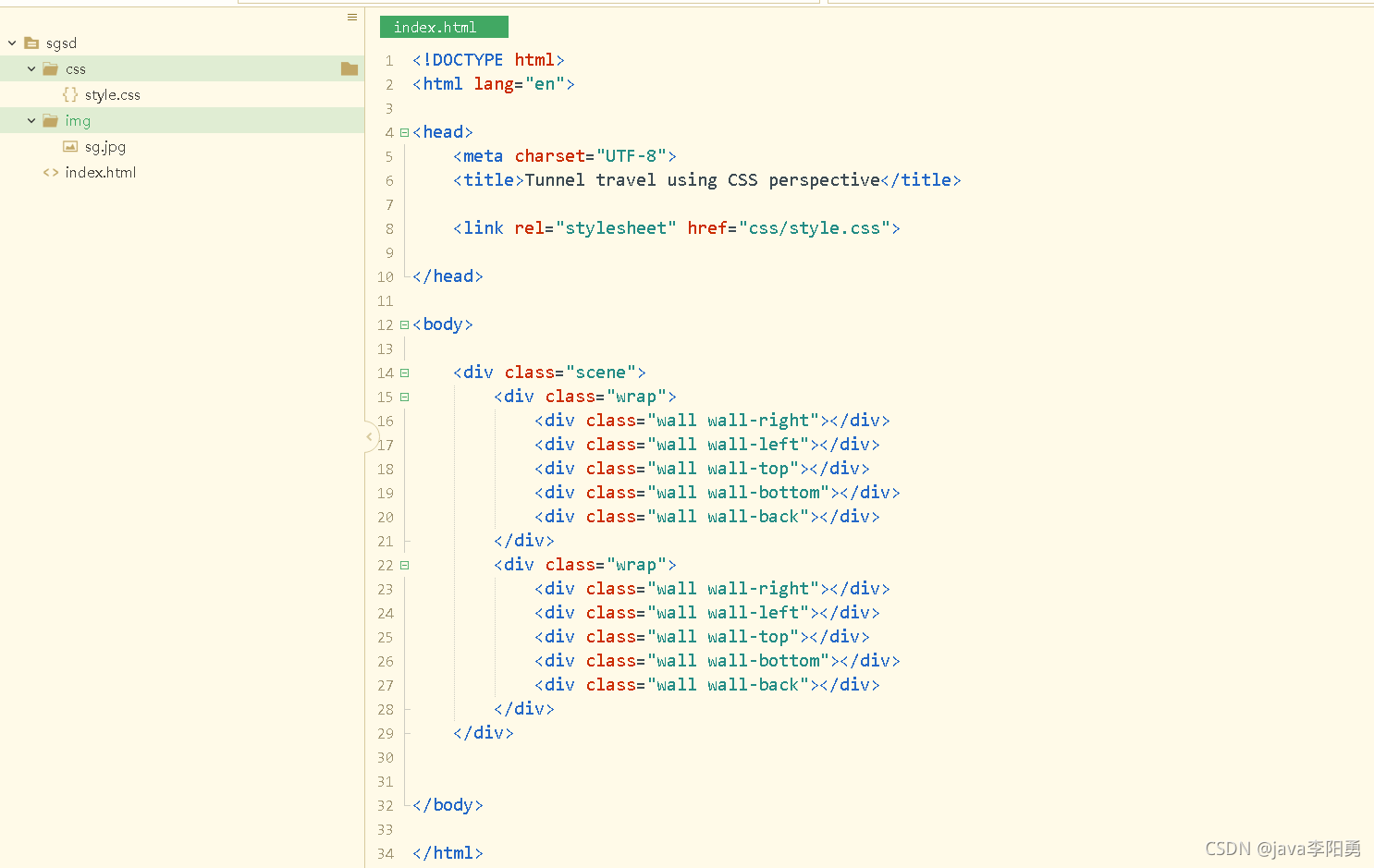Click the style.css braces file icon
The height and width of the screenshot is (868, 1374).
pos(70,94)
